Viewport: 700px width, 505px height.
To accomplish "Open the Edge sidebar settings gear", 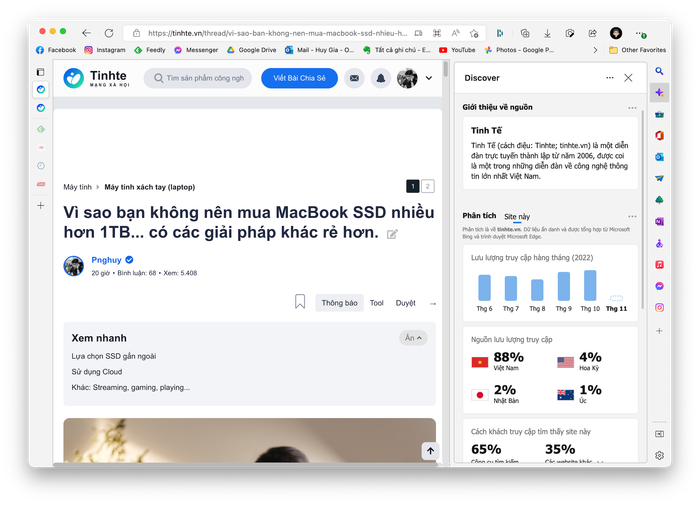I will click(x=660, y=455).
